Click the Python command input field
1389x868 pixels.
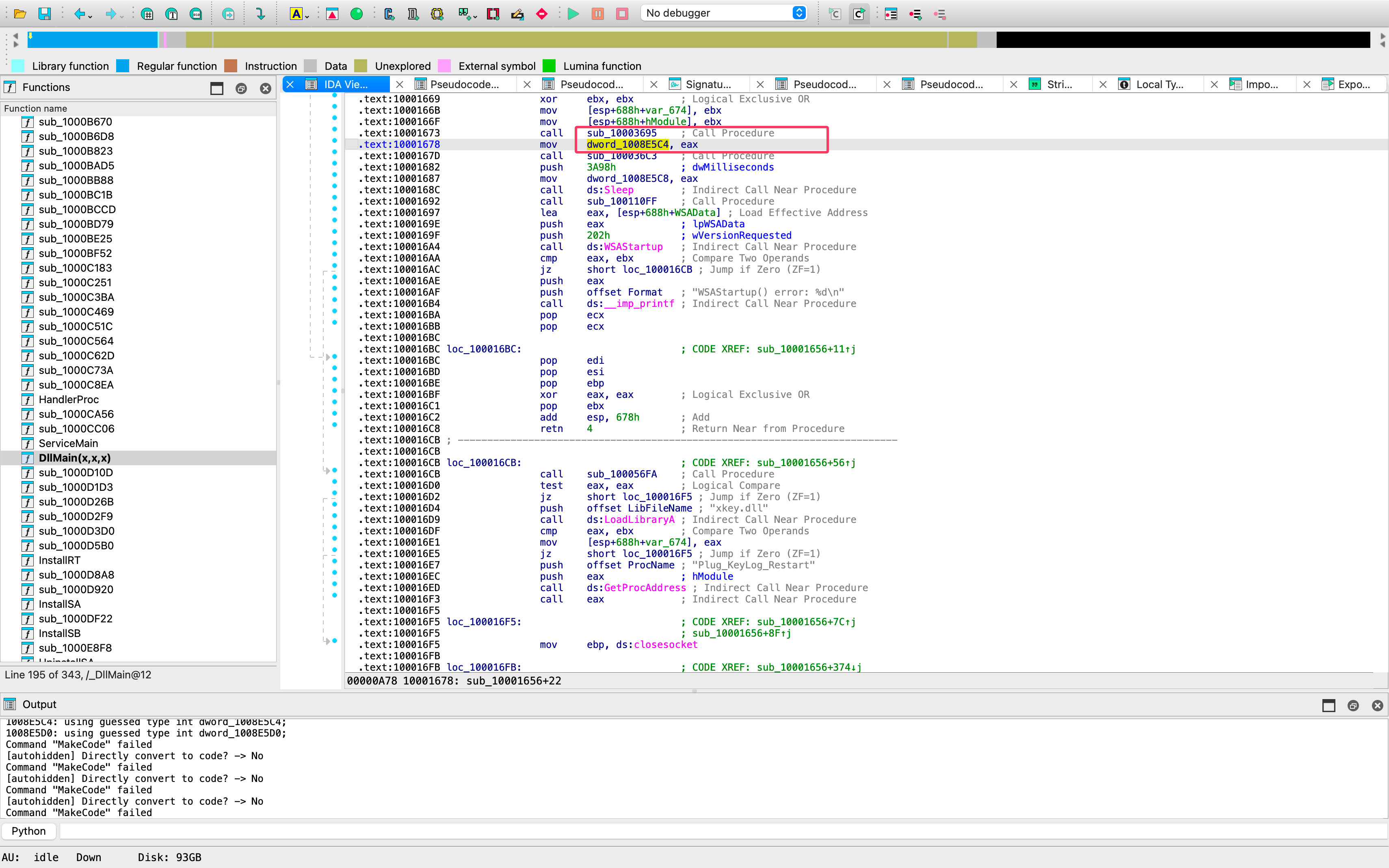pyautogui.click(x=723, y=831)
